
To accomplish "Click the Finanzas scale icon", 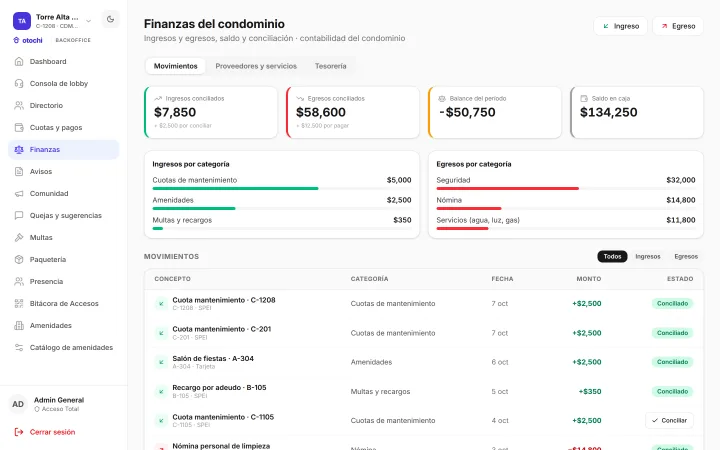I will (19, 150).
